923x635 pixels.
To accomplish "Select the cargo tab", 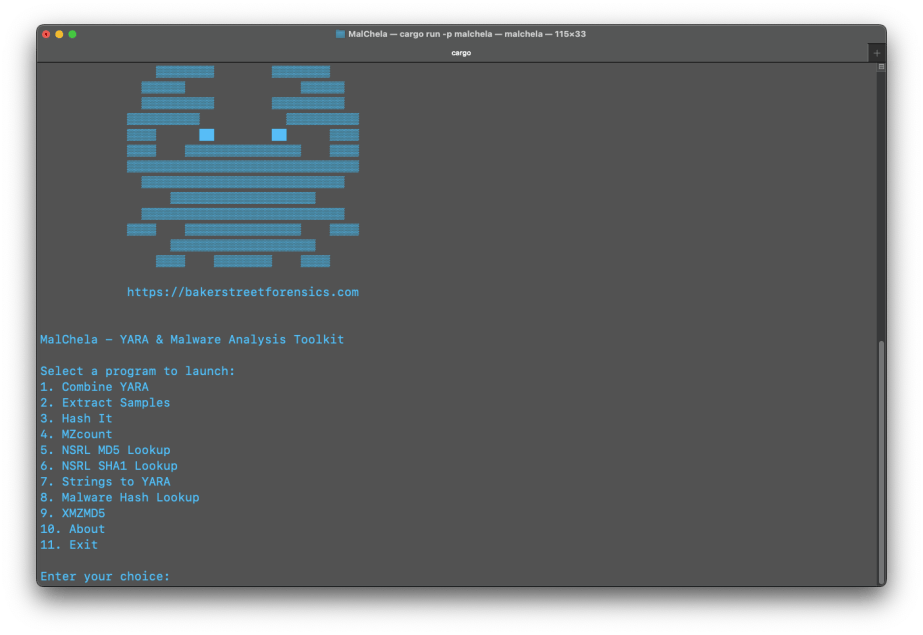I will click(461, 53).
